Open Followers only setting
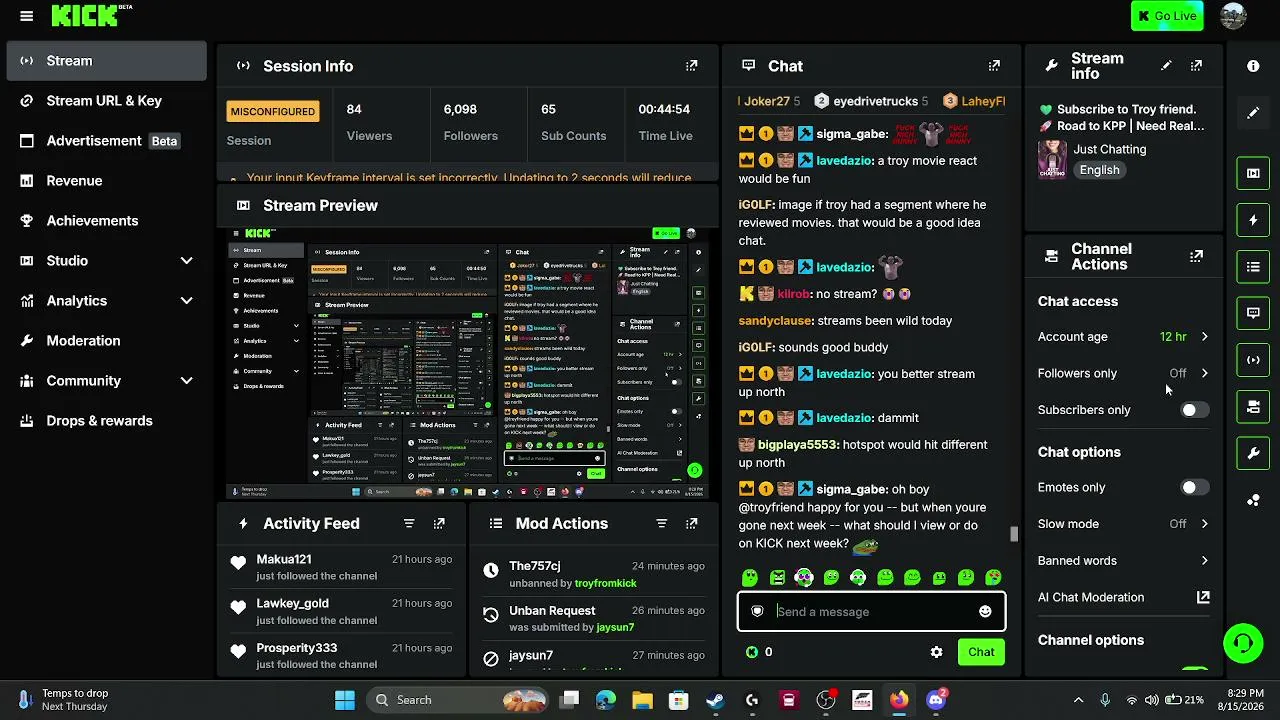1280x720 pixels. click(1124, 373)
